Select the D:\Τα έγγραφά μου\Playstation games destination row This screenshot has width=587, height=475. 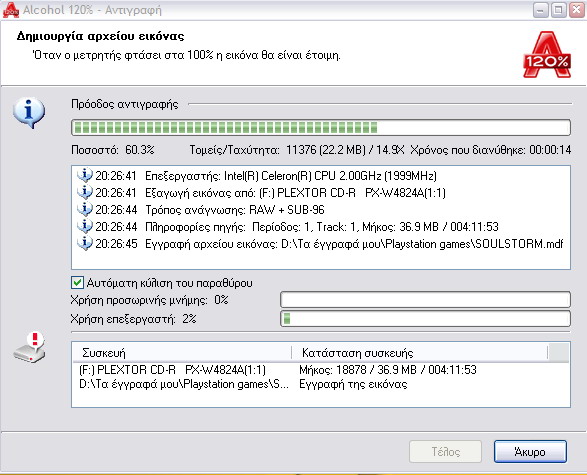(x=321, y=384)
